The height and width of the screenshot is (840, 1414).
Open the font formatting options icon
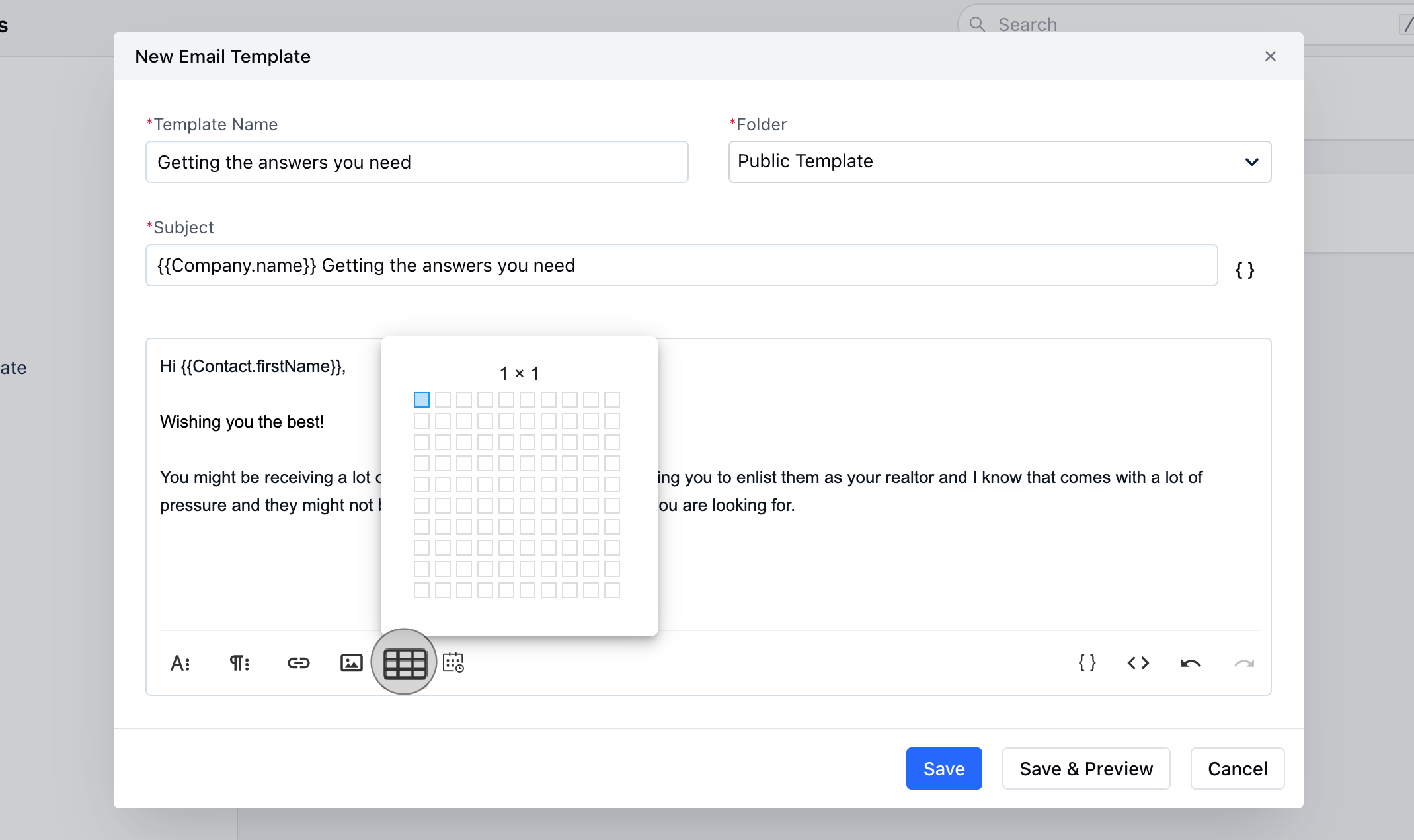pyautogui.click(x=180, y=663)
